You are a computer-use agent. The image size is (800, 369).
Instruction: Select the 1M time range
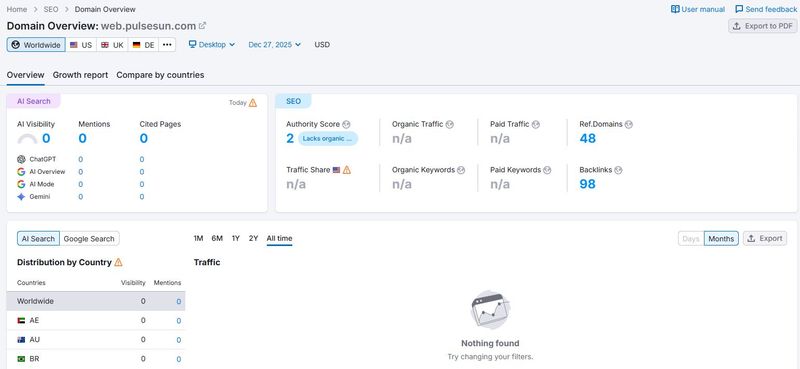tap(198, 238)
